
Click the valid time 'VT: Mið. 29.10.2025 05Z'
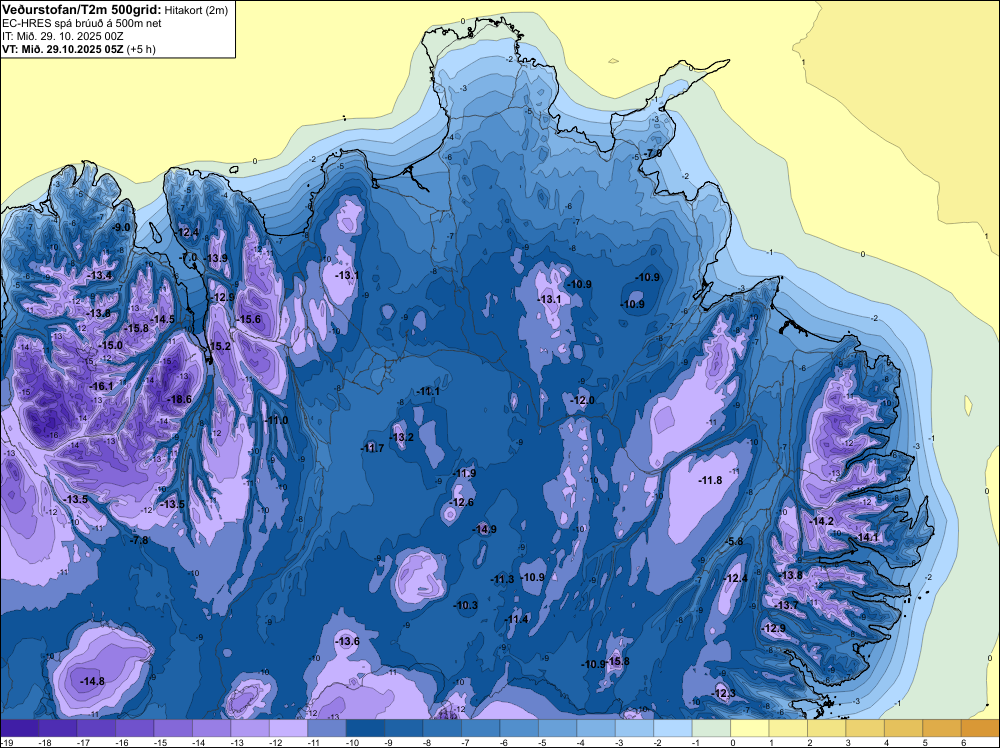(62, 49)
